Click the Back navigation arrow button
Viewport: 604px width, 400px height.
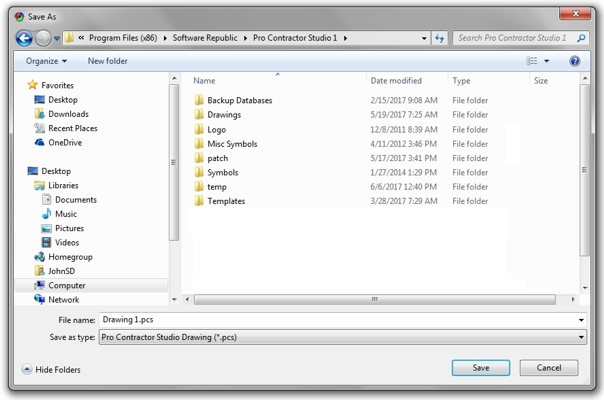pyautogui.click(x=25, y=38)
